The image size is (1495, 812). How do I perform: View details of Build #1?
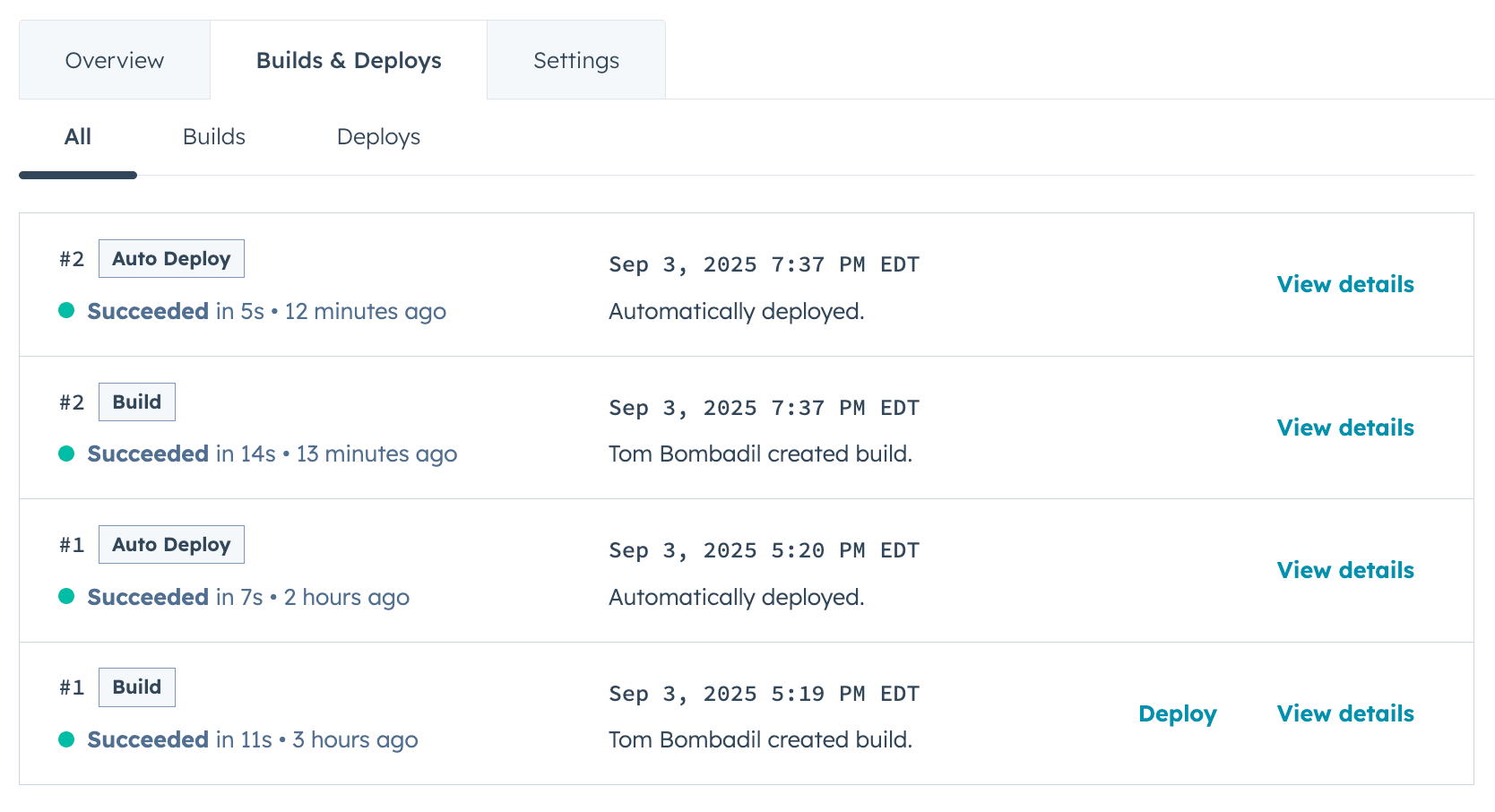point(1345,713)
